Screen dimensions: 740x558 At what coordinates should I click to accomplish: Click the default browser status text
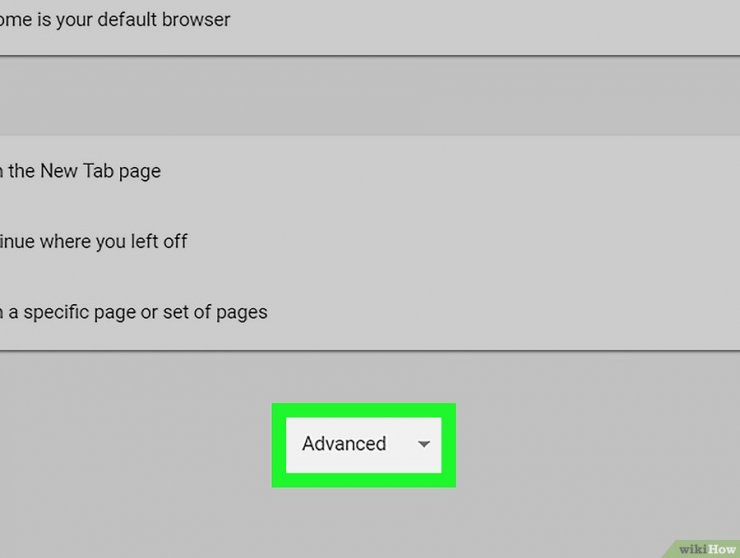point(115,20)
